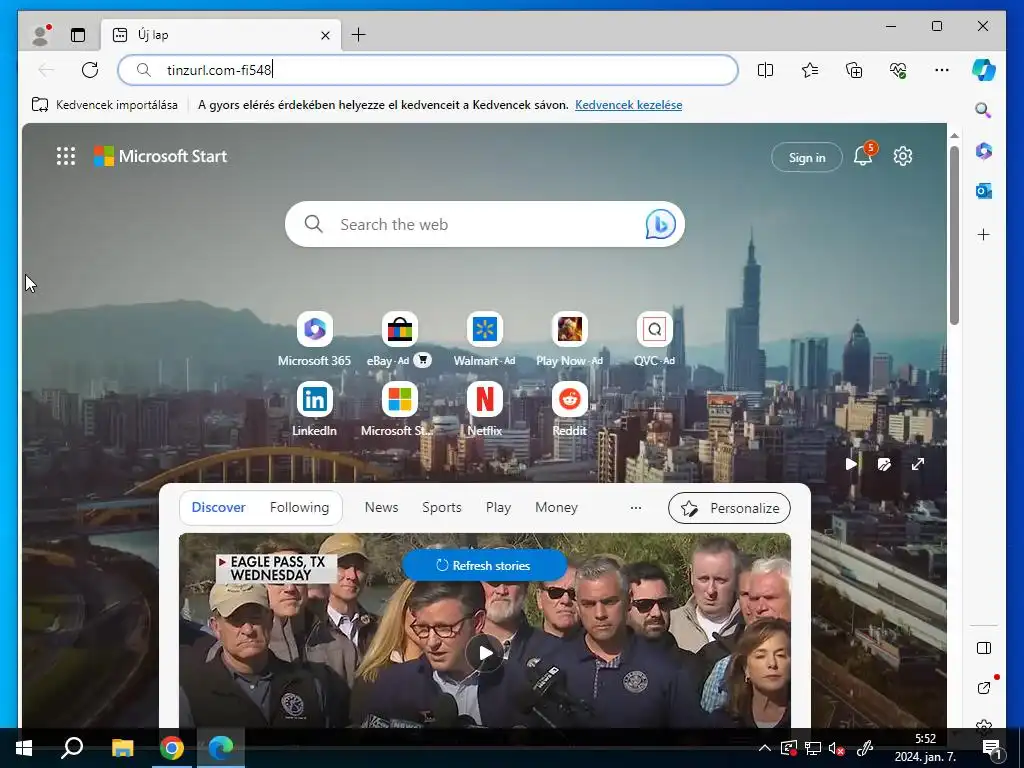Expand the background to full view

point(918,464)
